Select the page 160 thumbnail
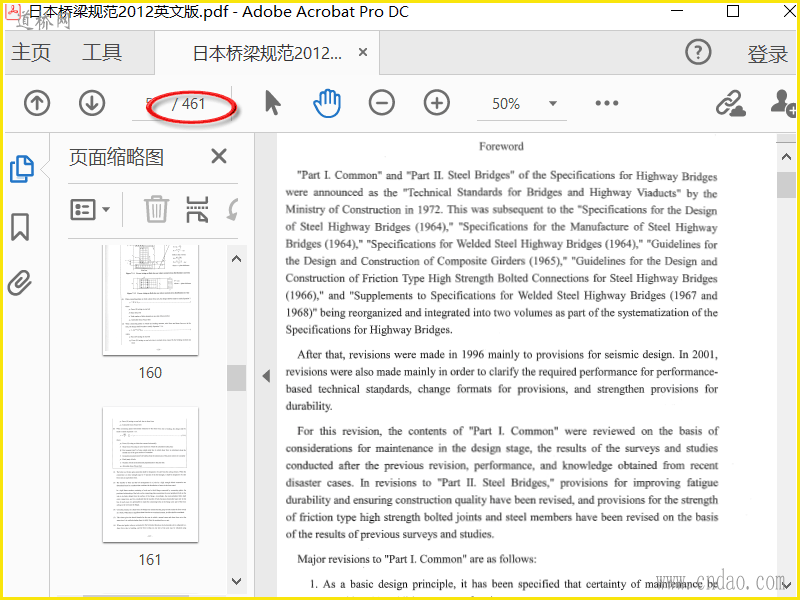The image size is (800, 600). click(150, 300)
